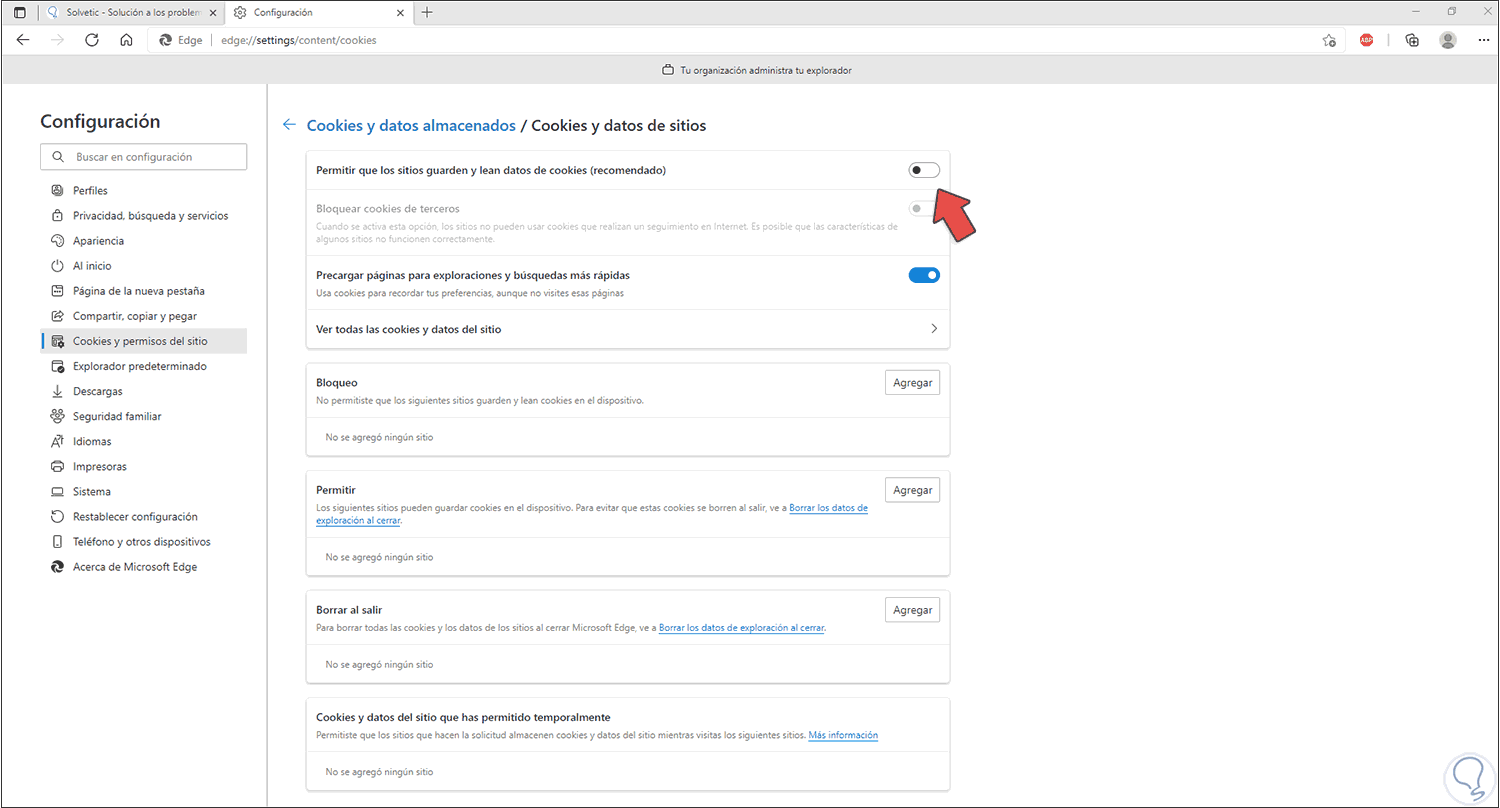This screenshot has width=1500, height=808.
Task: Click the Impresoras printer icon
Action: pyautogui.click(x=57, y=466)
